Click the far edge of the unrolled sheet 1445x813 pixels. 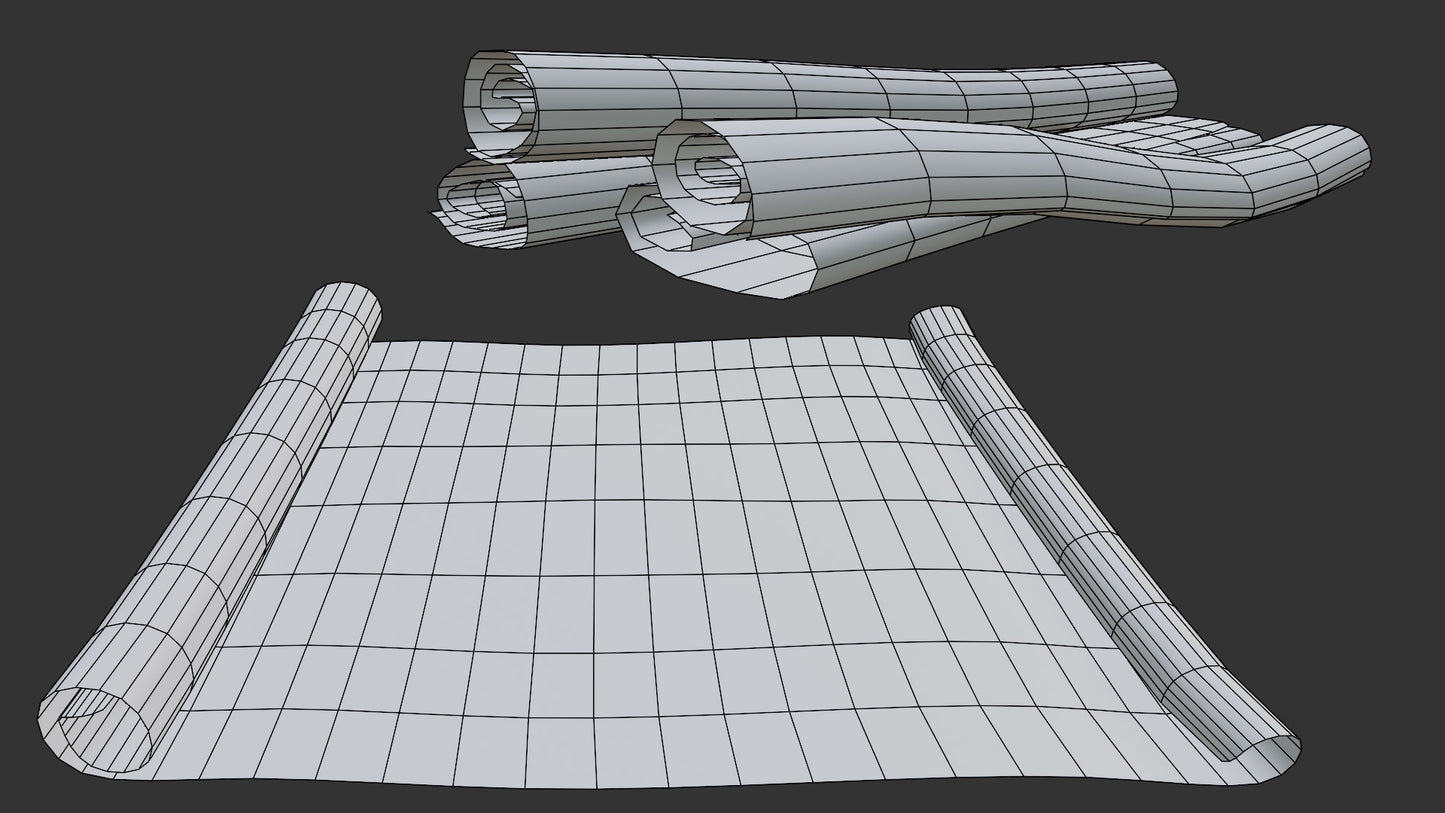point(640,346)
